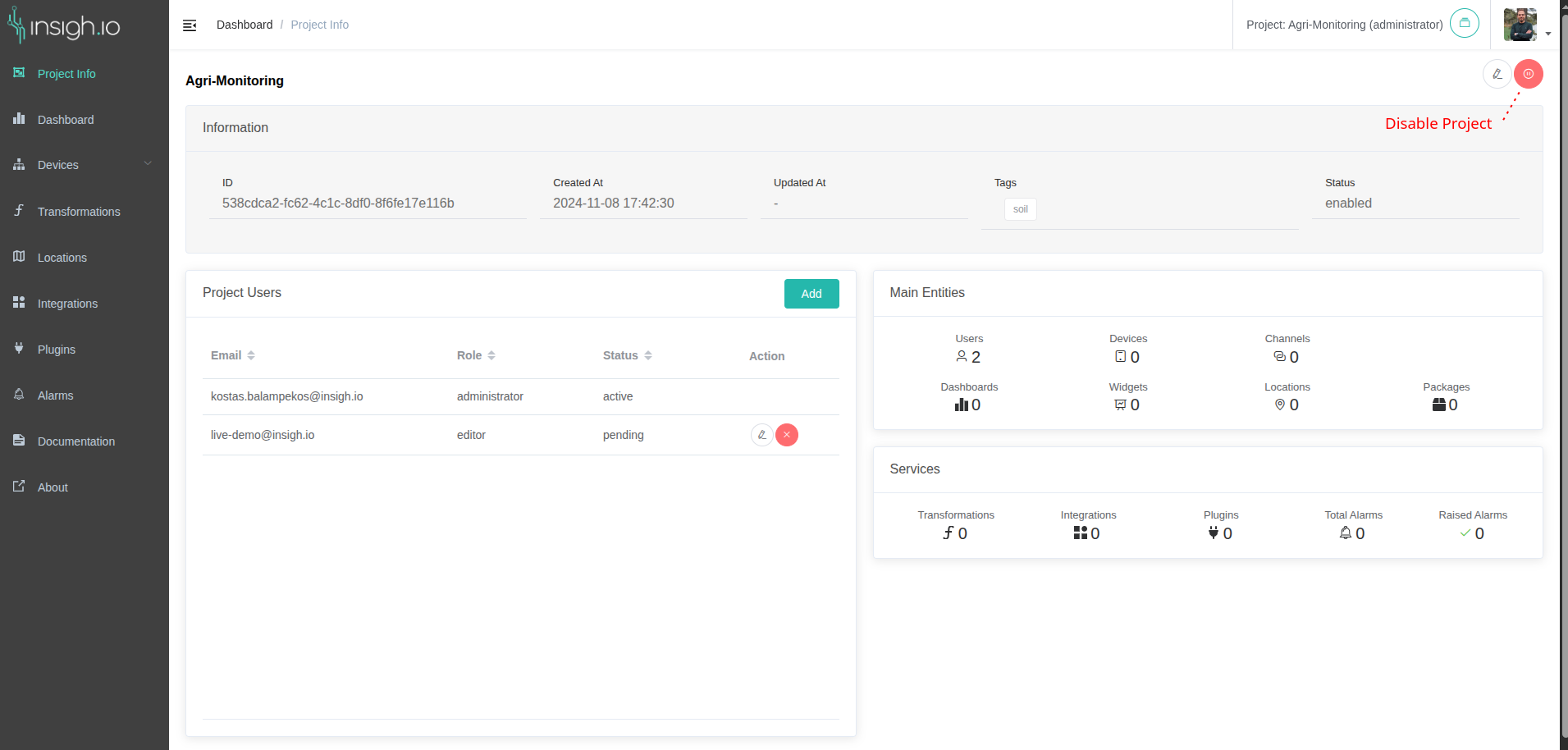
Task: Click kostas.balampekos@insigh.io email cell
Action: [287, 396]
